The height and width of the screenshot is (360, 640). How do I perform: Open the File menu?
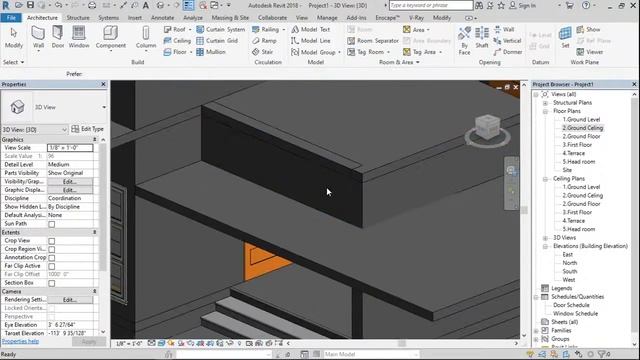click(x=11, y=18)
